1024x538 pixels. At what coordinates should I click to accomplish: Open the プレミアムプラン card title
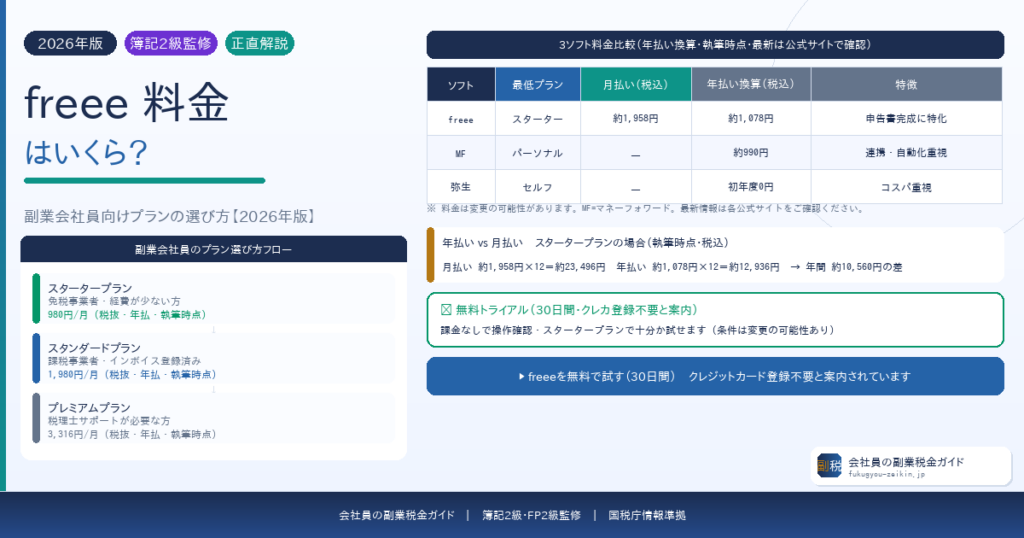(x=89, y=407)
